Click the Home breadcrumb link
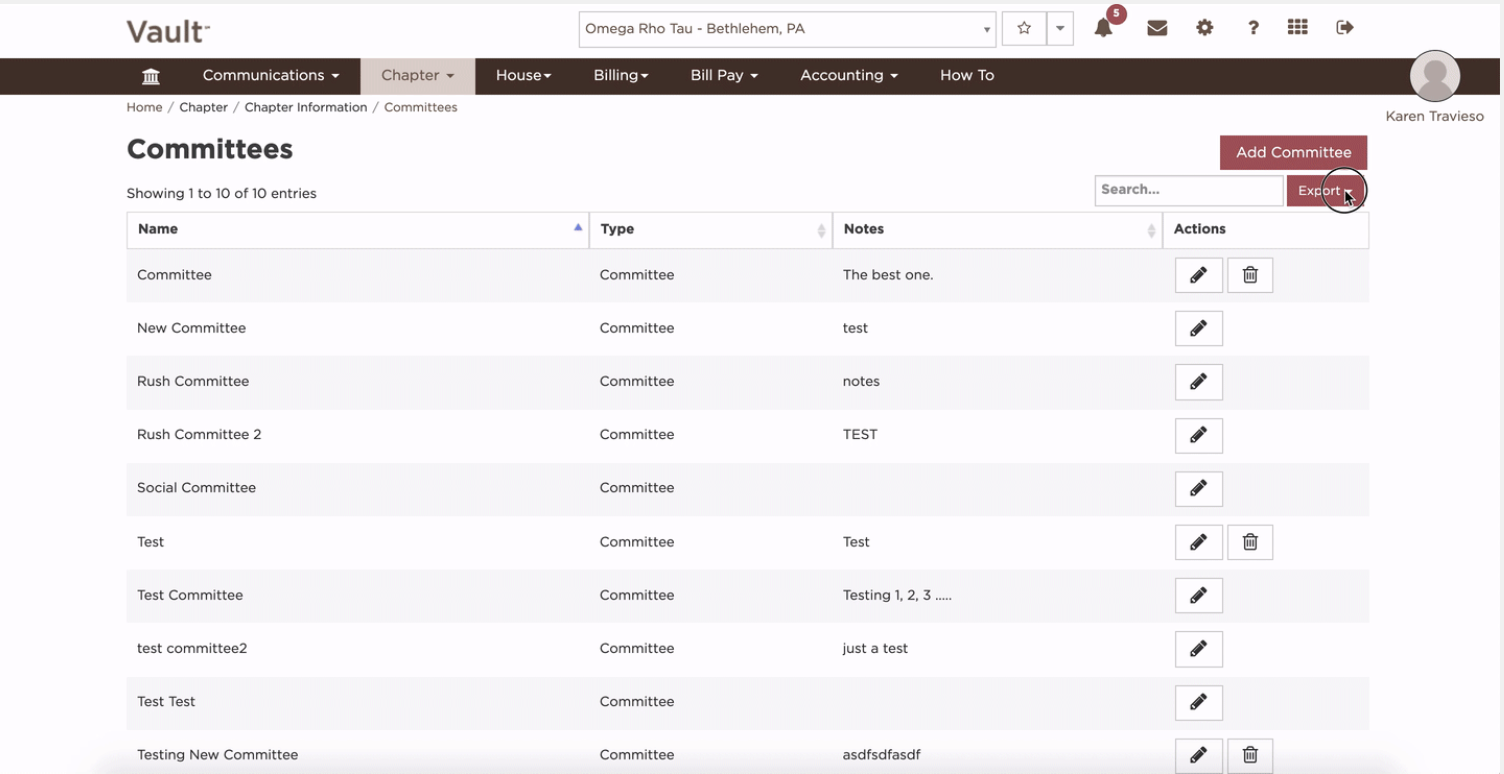This screenshot has height=774, width=1504. coord(144,107)
